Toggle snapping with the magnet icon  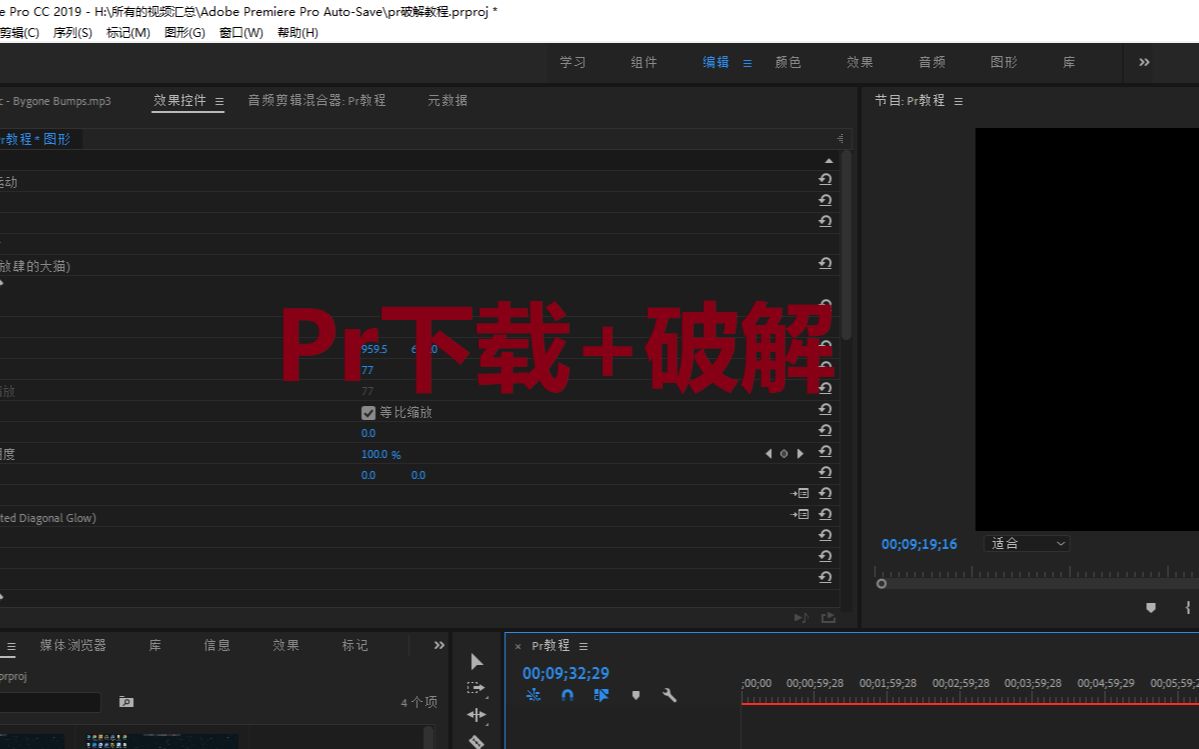pyautogui.click(x=567, y=695)
